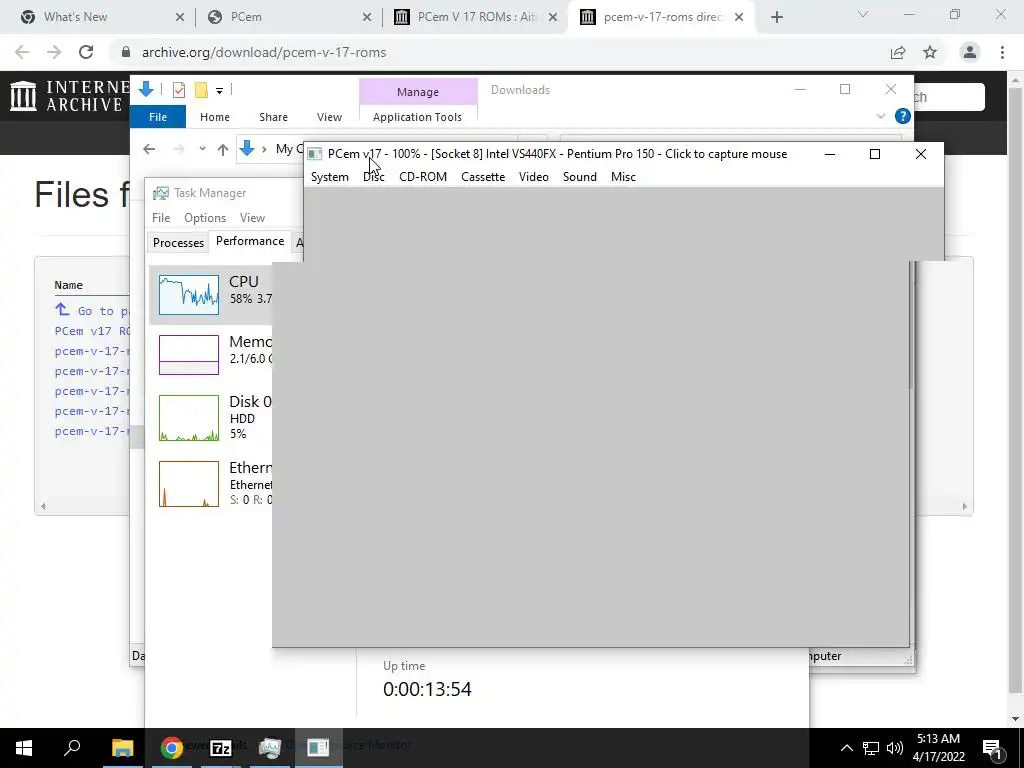Open Customize Quick Access Toolbar dropdown
1024x768 pixels.
[219, 91]
